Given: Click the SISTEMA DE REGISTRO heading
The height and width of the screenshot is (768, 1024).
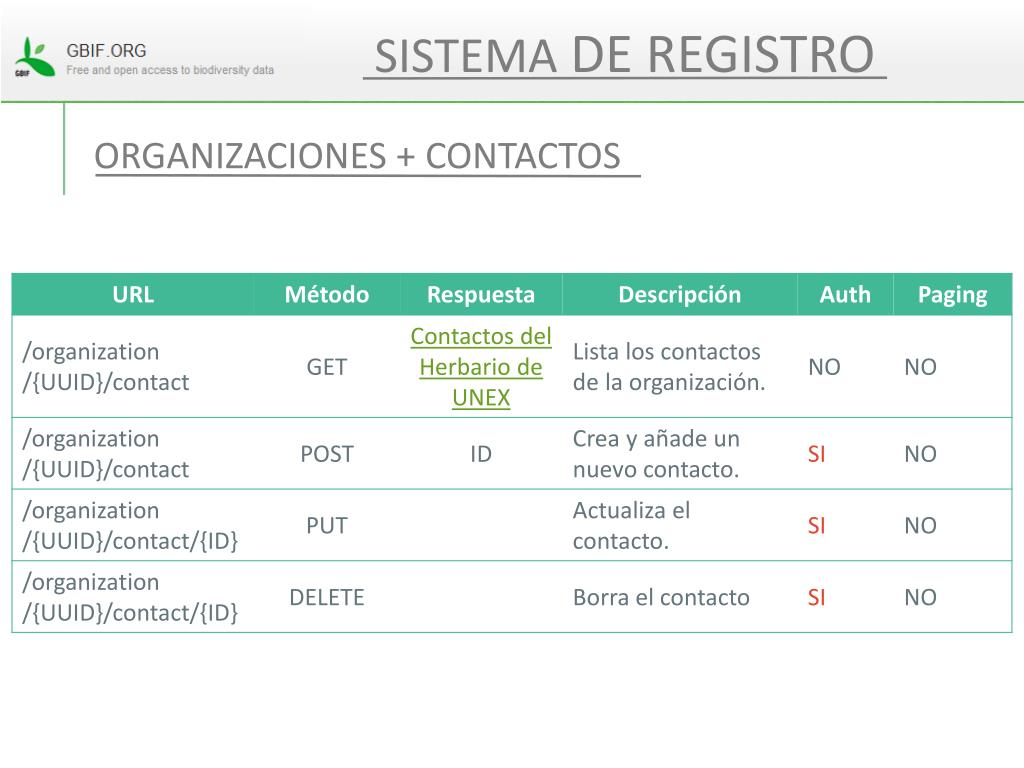Looking at the screenshot, I should pos(624,55).
